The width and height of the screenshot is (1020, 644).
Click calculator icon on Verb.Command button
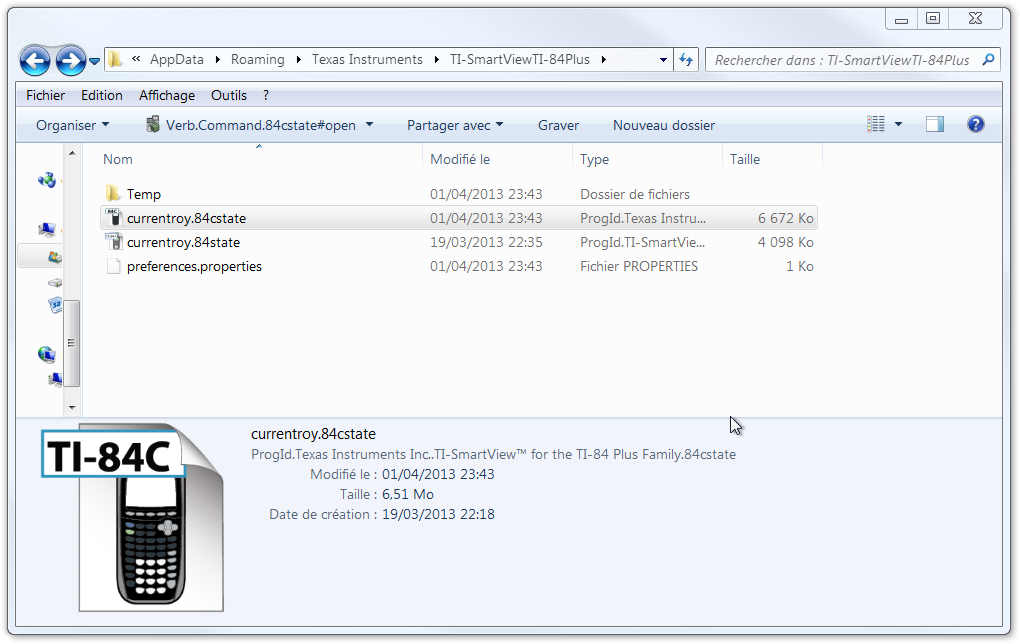(153, 124)
